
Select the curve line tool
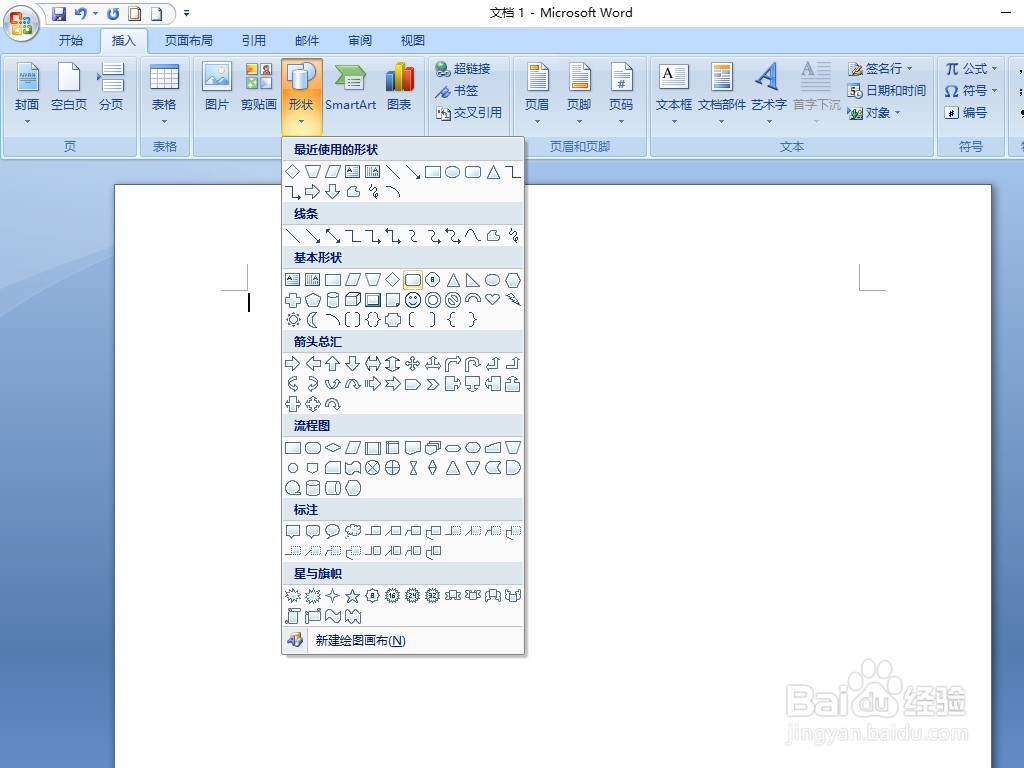473,236
